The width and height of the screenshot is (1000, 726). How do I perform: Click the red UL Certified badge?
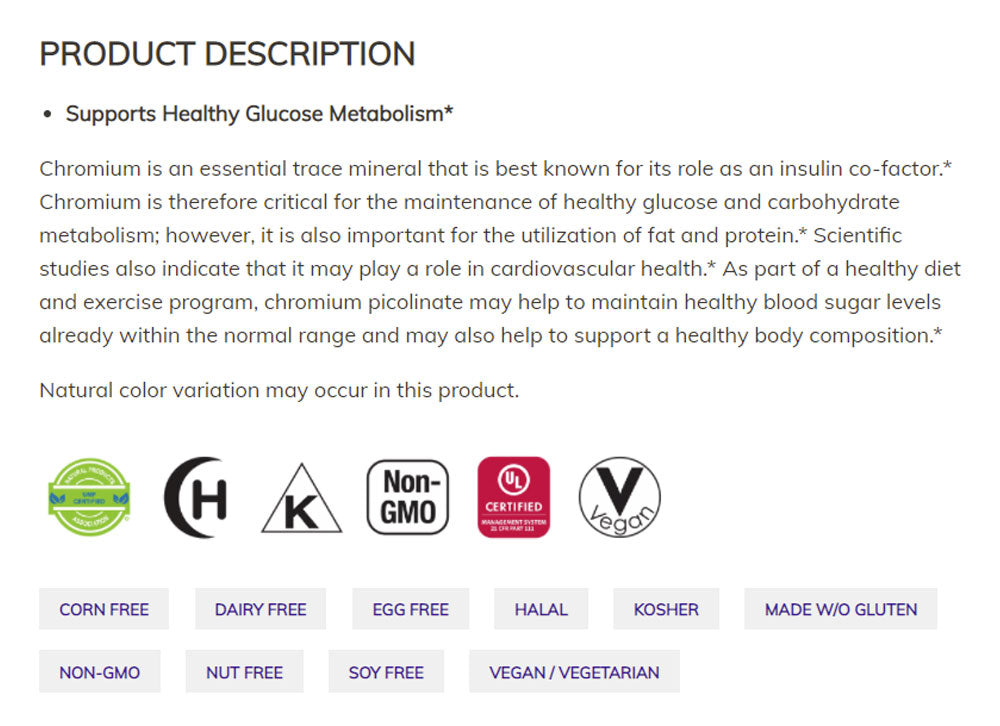pyautogui.click(x=513, y=497)
